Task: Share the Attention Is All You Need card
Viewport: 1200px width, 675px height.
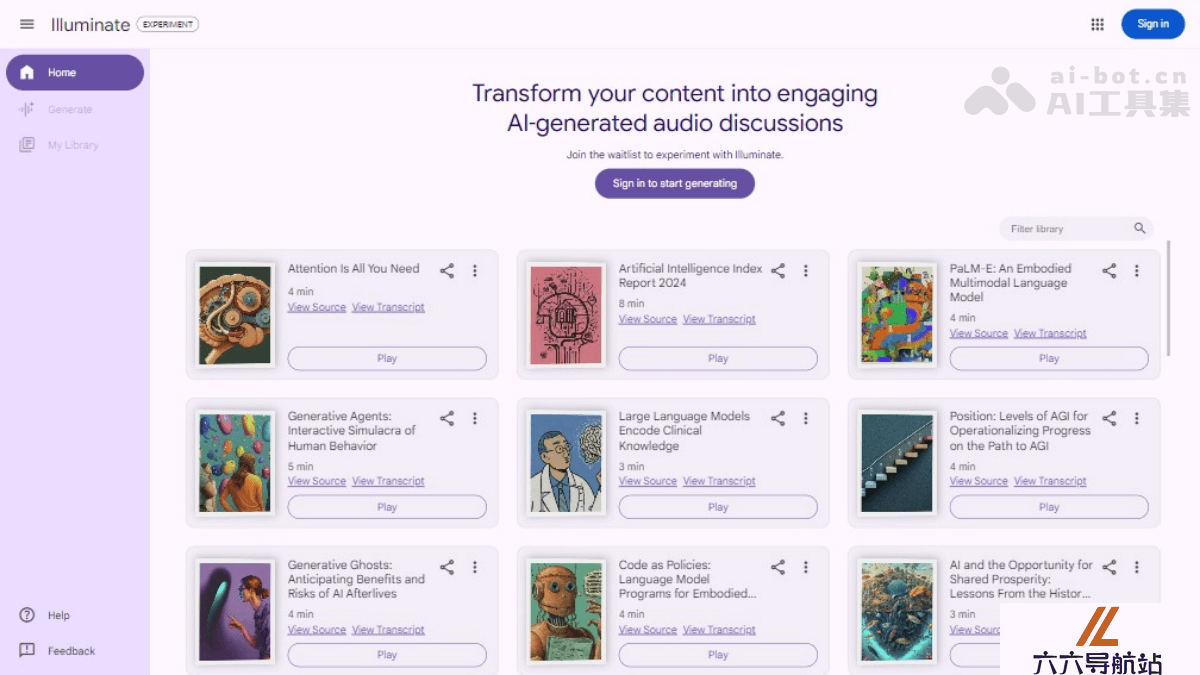Action: tap(447, 270)
